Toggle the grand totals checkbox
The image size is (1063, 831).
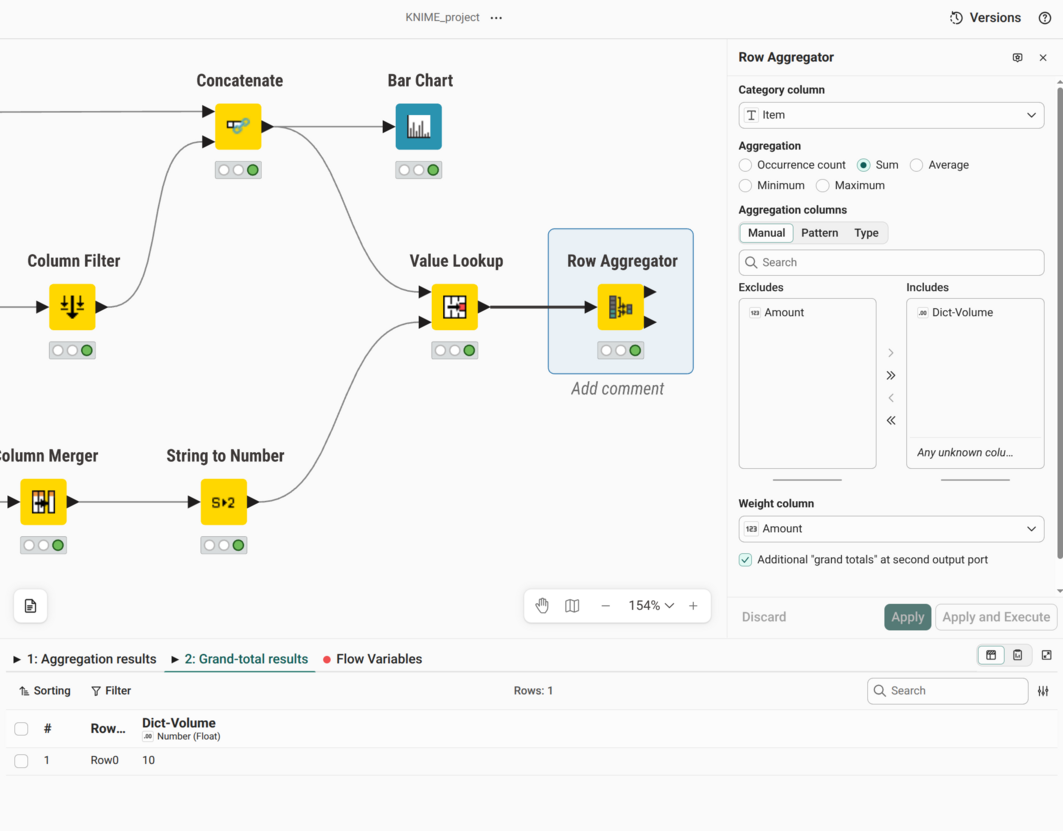745,559
